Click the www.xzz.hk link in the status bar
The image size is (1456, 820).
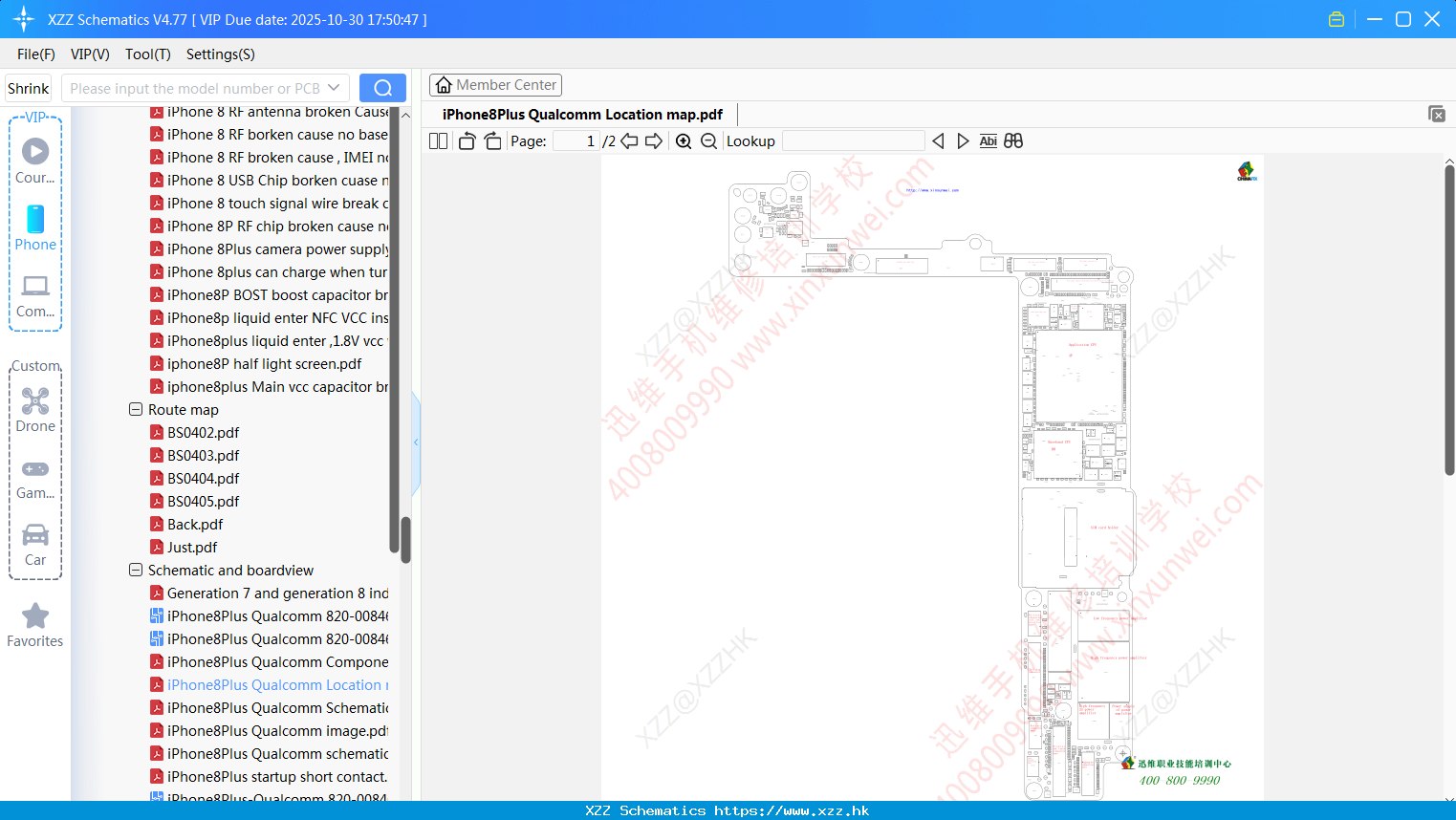(792, 810)
